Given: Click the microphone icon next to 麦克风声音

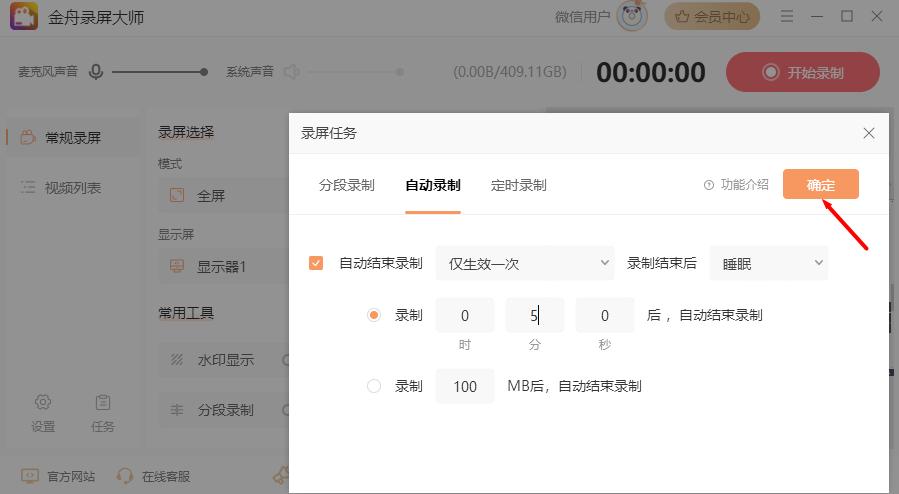Looking at the screenshot, I should 96,72.
